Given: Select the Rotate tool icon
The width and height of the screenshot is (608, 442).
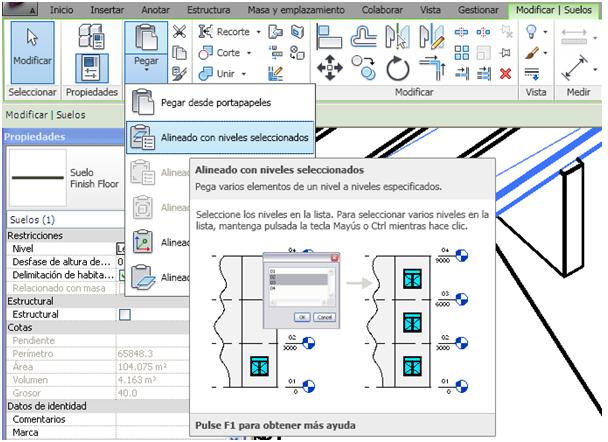Looking at the screenshot, I should 397,69.
